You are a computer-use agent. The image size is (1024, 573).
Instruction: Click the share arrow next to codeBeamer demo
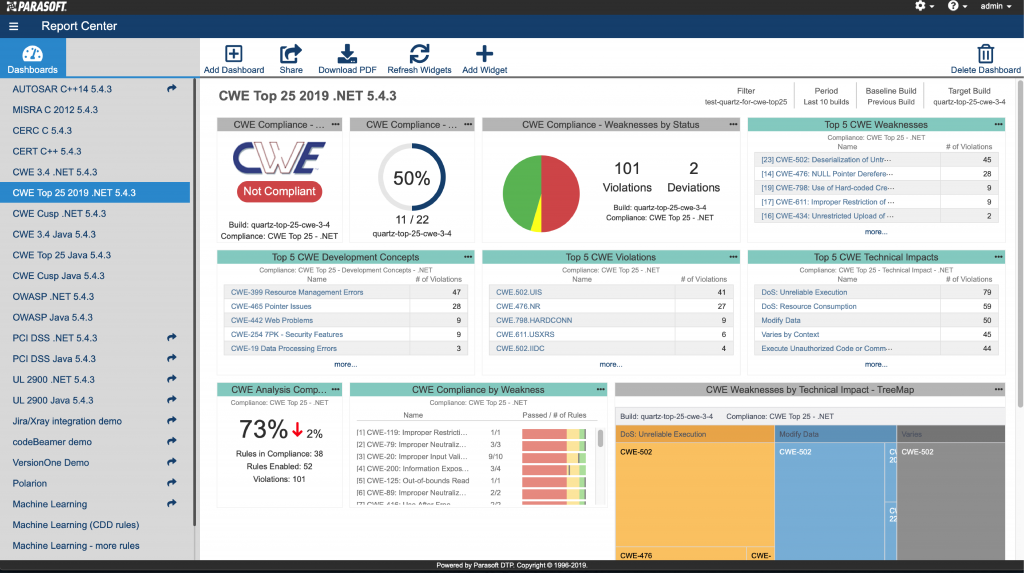(172, 441)
